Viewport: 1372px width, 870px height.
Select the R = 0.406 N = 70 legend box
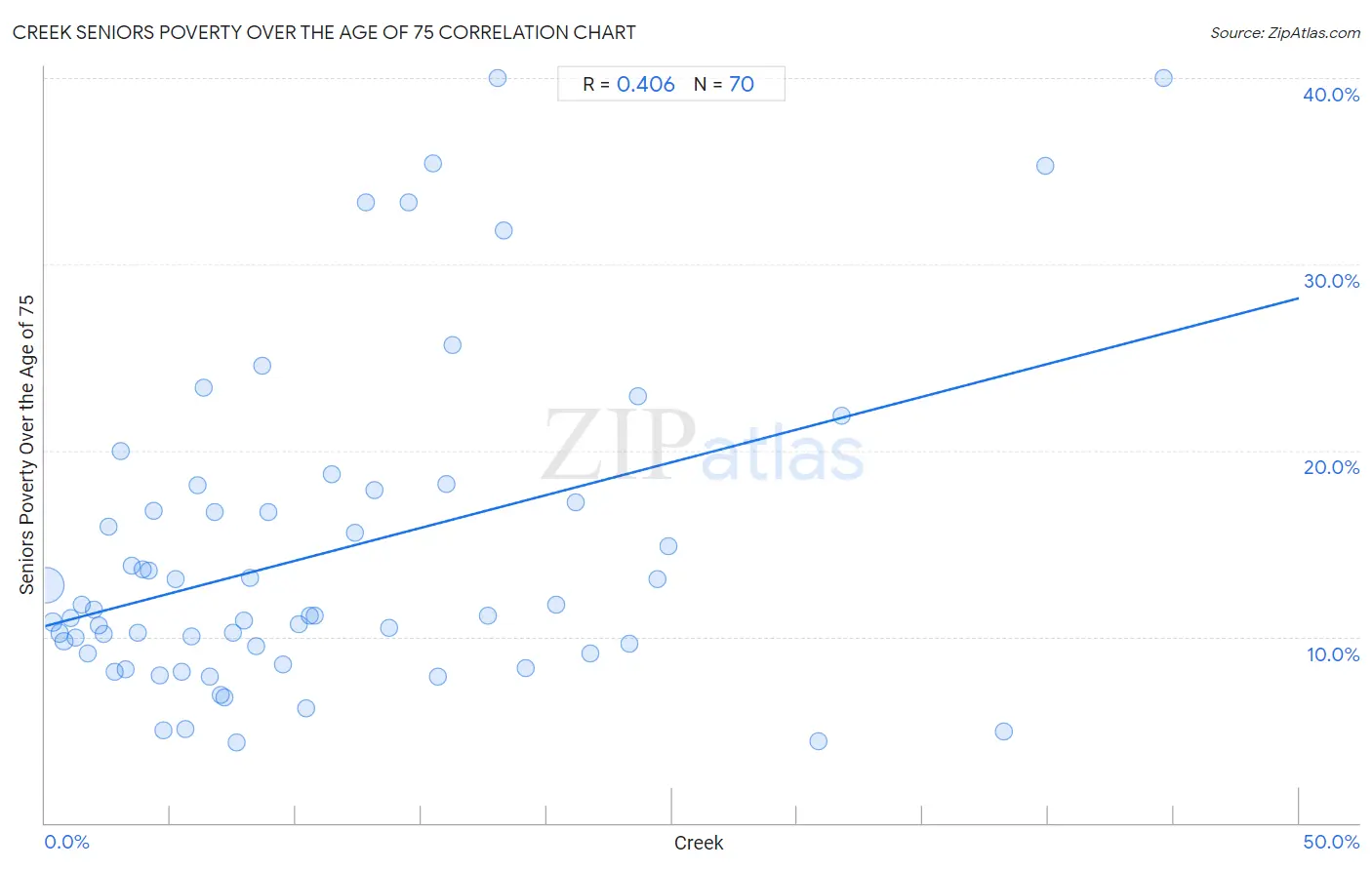(670, 84)
